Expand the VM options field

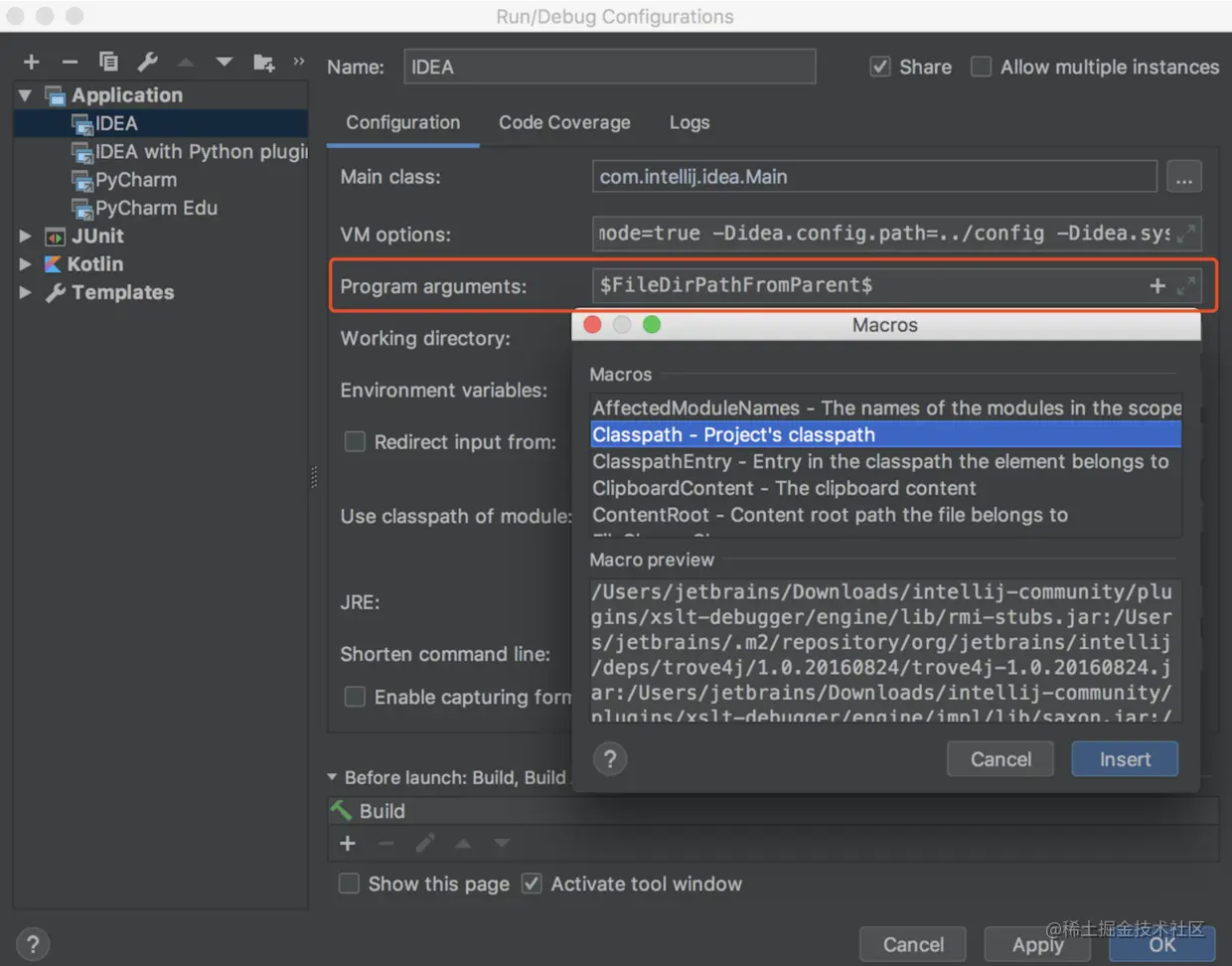(1186, 235)
